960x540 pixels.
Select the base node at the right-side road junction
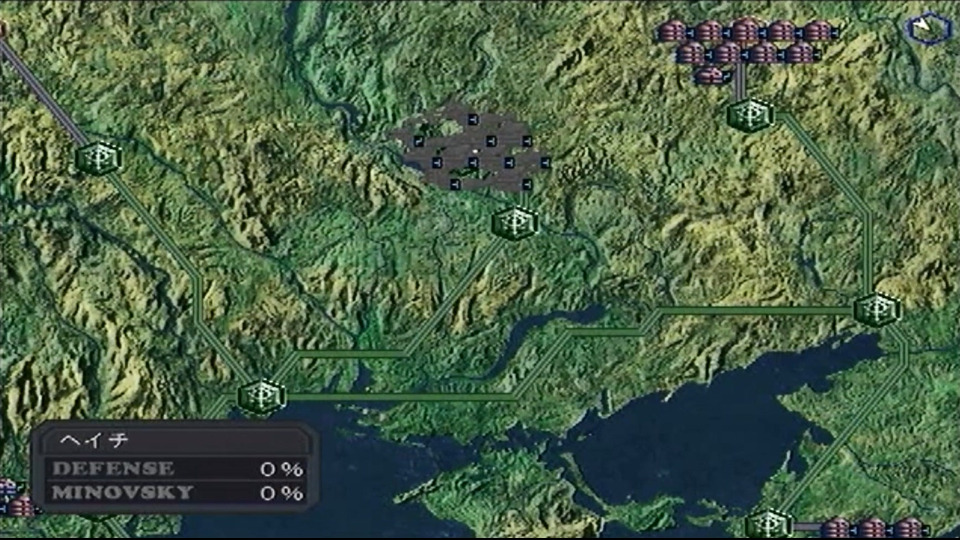877,309
